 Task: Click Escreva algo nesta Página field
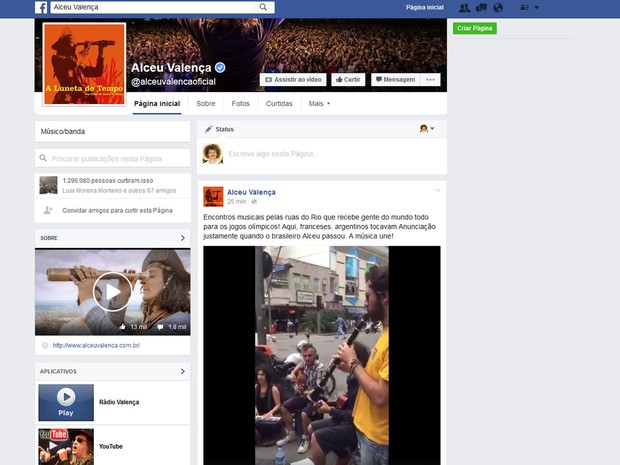(x=274, y=154)
